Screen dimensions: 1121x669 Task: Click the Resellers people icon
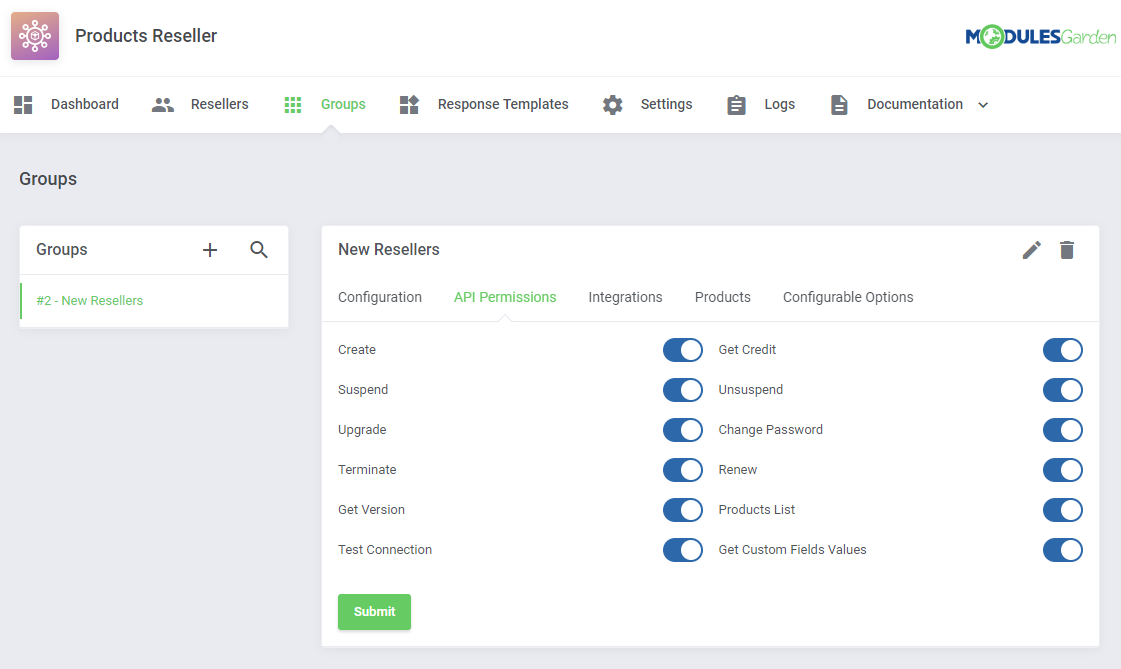coord(163,104)
